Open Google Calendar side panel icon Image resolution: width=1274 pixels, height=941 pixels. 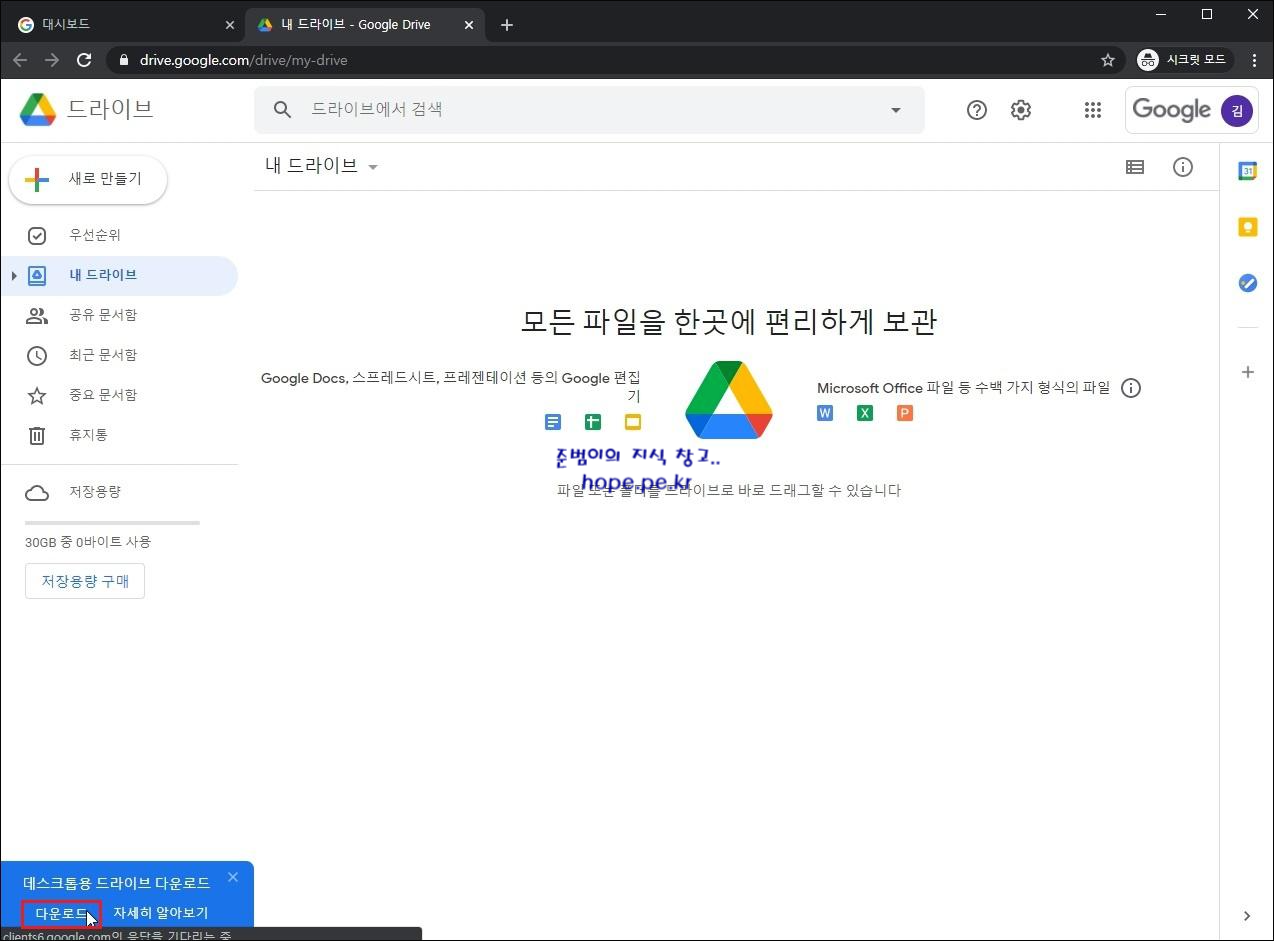(x=1247, y=171)
